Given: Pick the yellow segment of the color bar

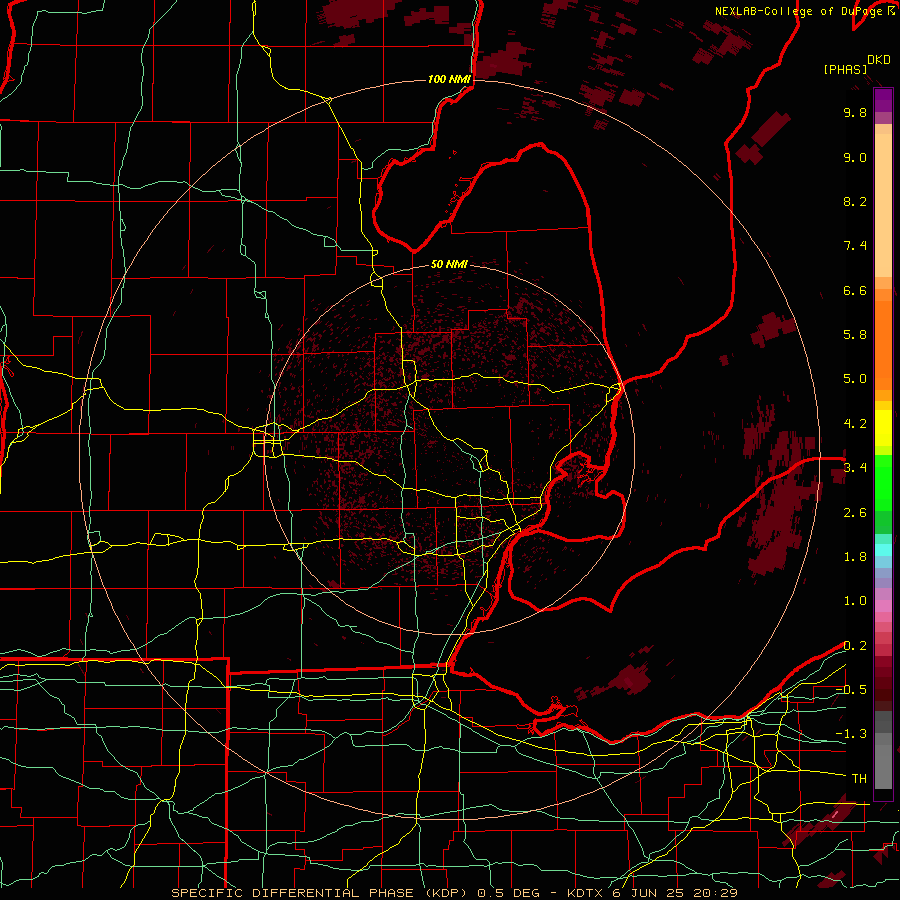Looking at the screenshot, I should click(883, 428).
